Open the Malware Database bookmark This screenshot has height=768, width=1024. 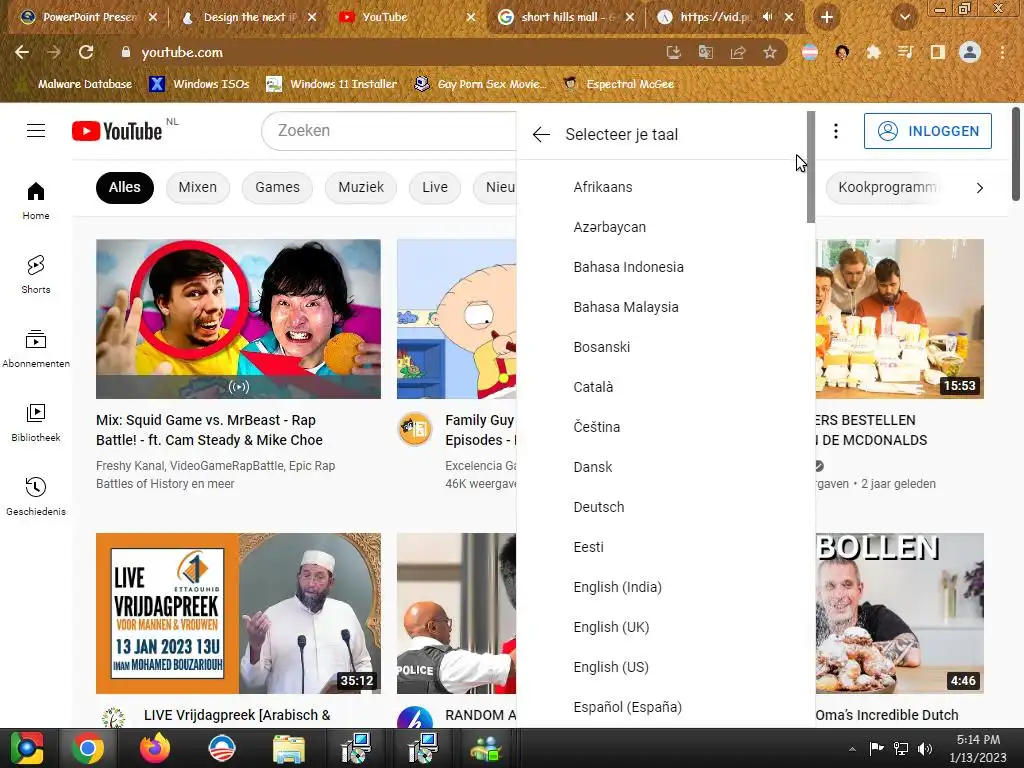coord(77,84)
